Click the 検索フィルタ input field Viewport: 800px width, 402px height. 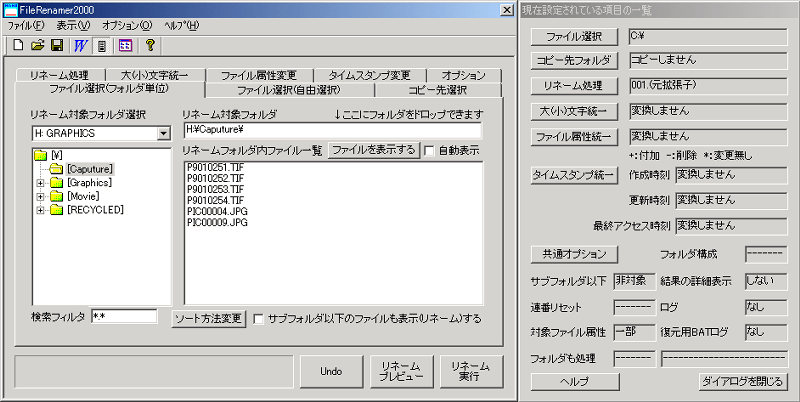(124, 316)
